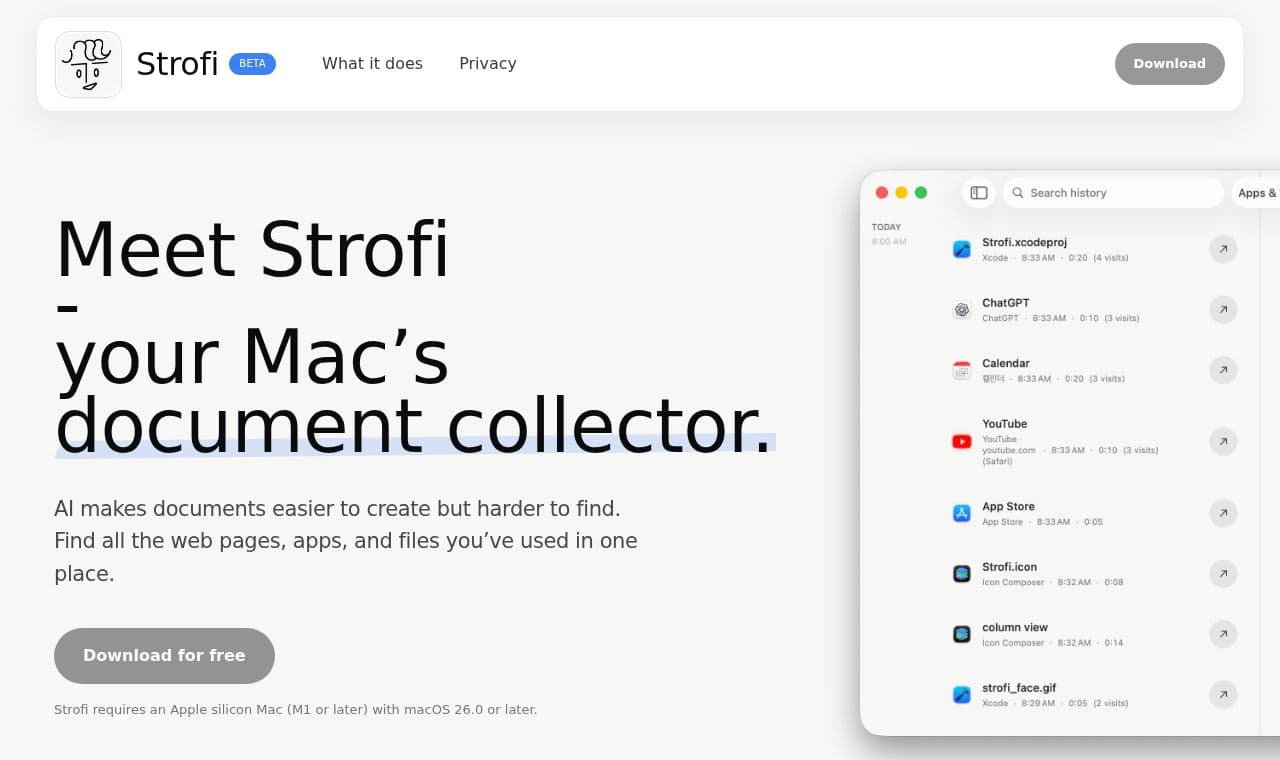Click the App Store entry title
Viewport: 1280px width, 760px height.
(1008, 507)
